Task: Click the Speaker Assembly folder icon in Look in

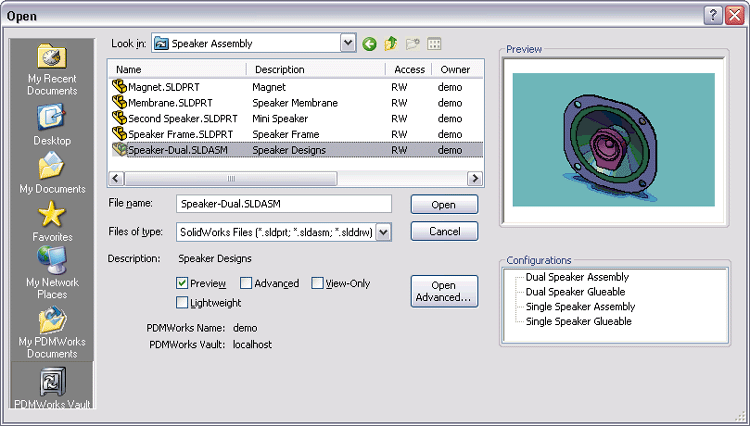Action: [161, 44]
